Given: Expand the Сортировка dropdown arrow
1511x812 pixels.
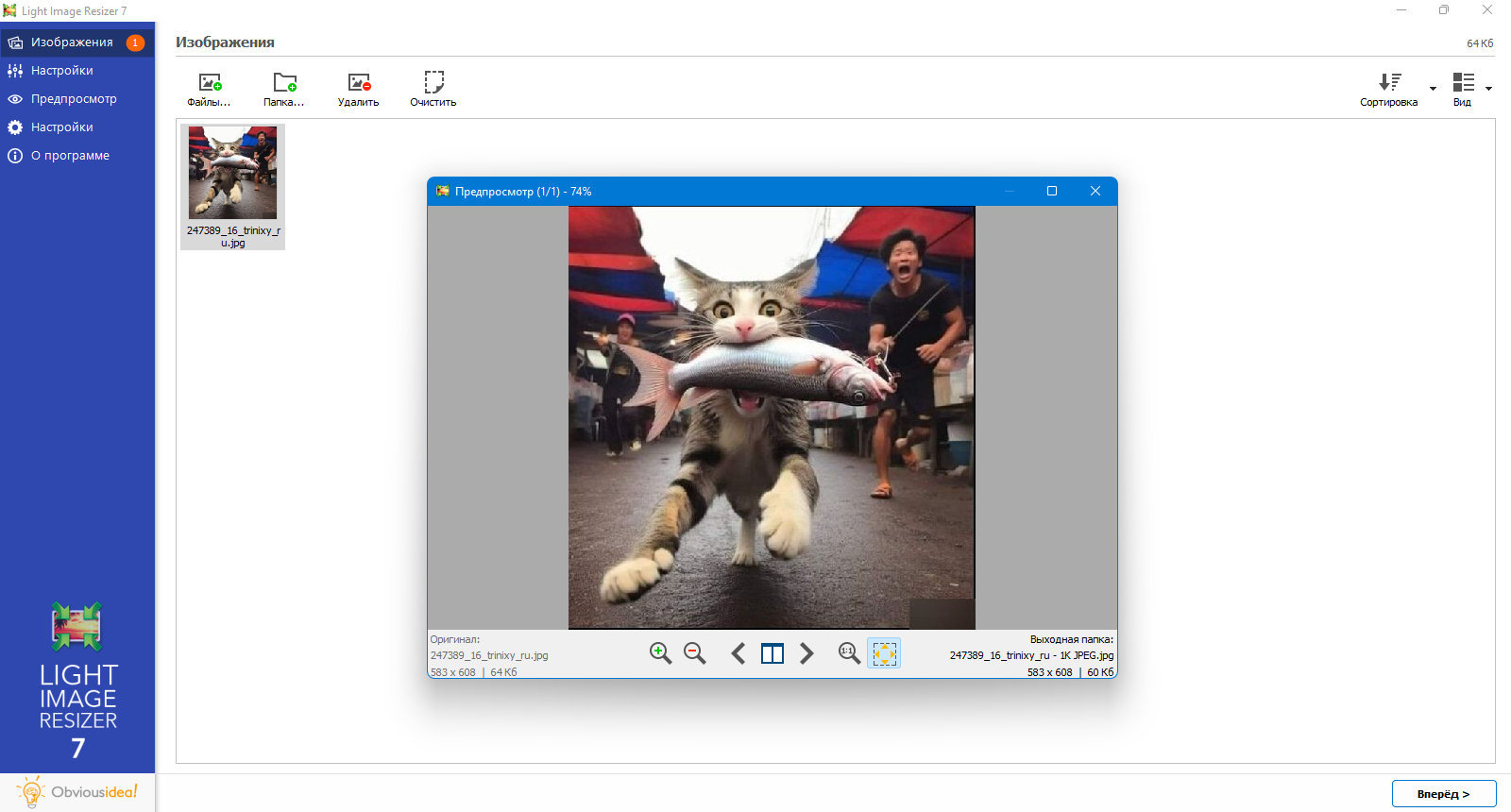Looking at the screenshot, I should point(1433,89).
